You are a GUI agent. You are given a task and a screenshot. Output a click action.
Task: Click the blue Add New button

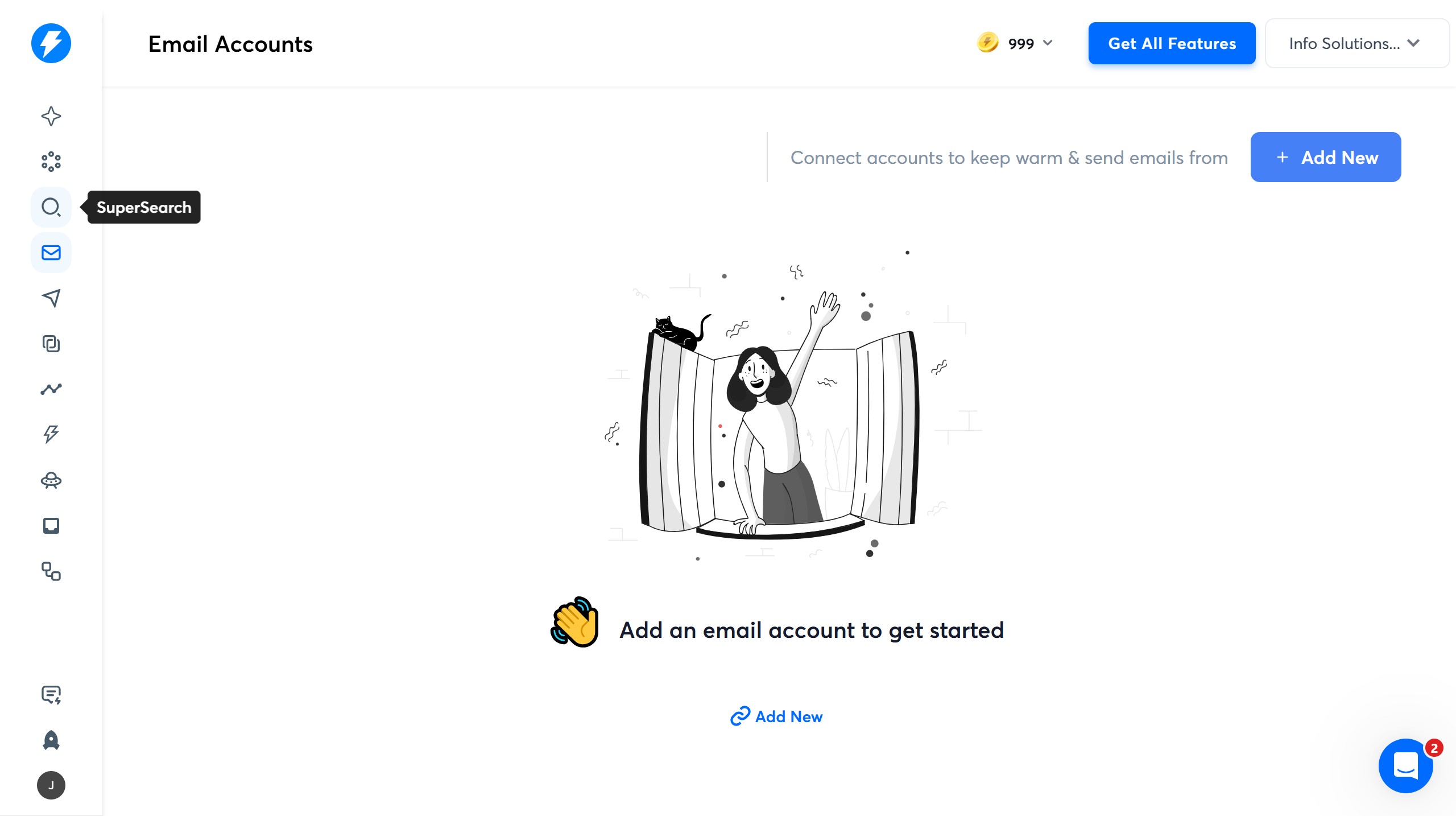click(1325, 157)
